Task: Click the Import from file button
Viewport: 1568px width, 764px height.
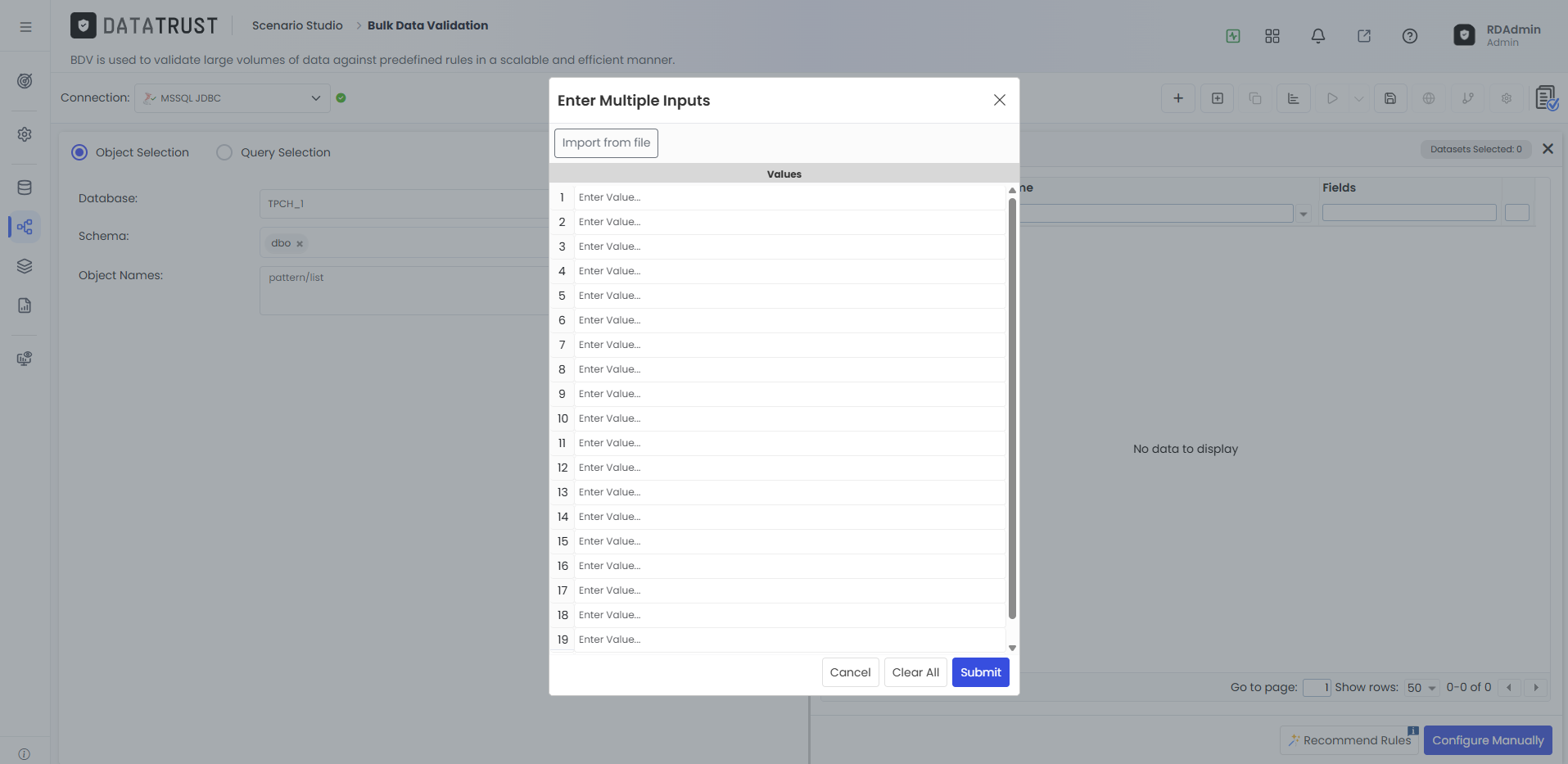Action: coord(606,142)
